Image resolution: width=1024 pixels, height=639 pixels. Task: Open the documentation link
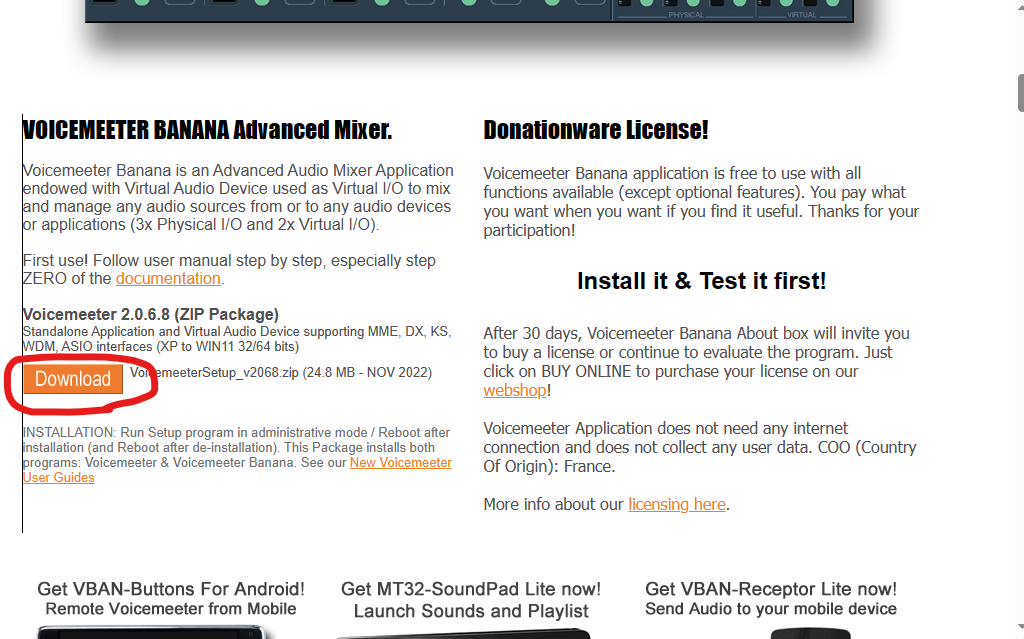(x=167, y=279)
